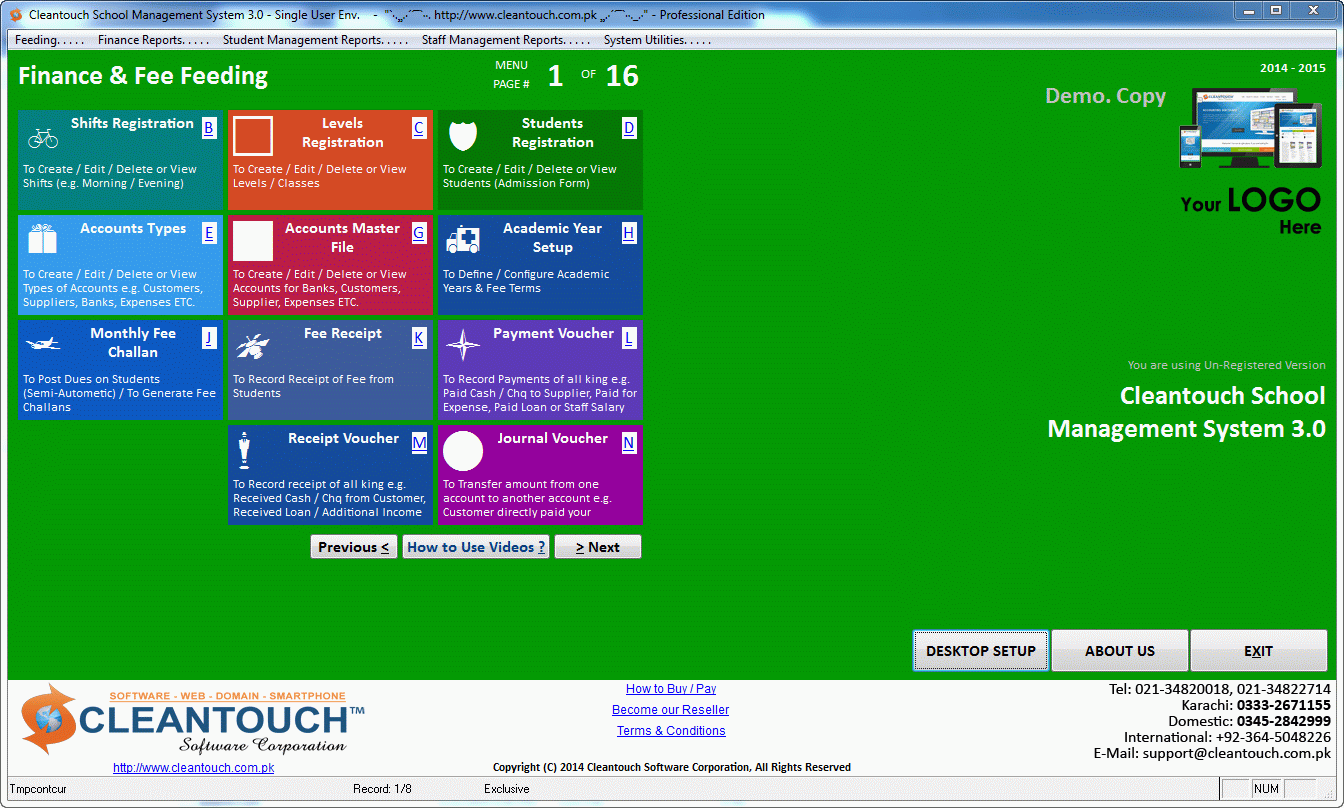1344x808 pixels.
Task: Click shortcut letter G on Accounts Master File
Action: (419, 233)
